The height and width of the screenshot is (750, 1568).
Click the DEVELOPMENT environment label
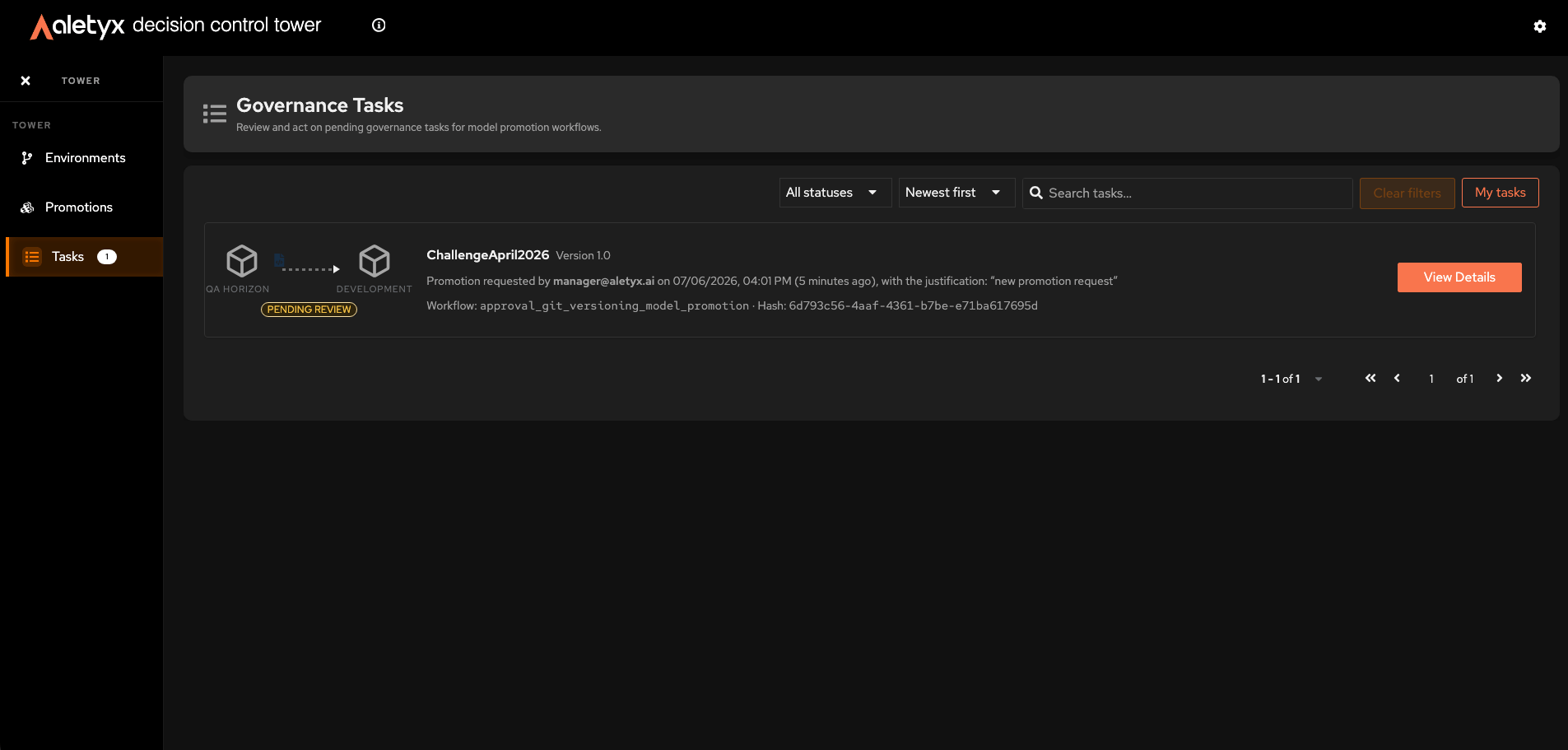coord(374,289)
